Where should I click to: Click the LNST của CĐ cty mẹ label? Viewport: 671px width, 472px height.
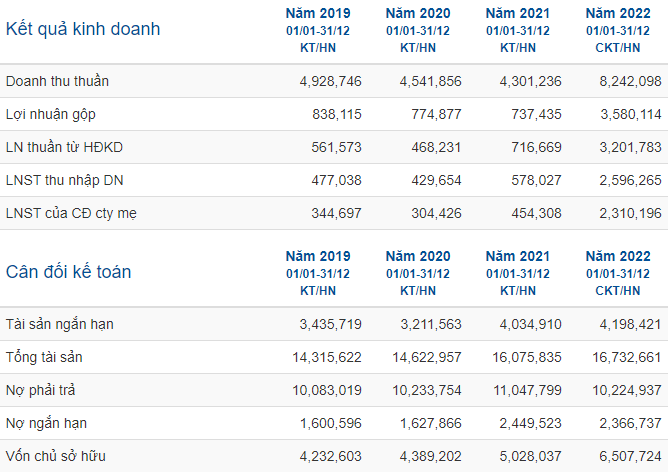click(71, 214)
